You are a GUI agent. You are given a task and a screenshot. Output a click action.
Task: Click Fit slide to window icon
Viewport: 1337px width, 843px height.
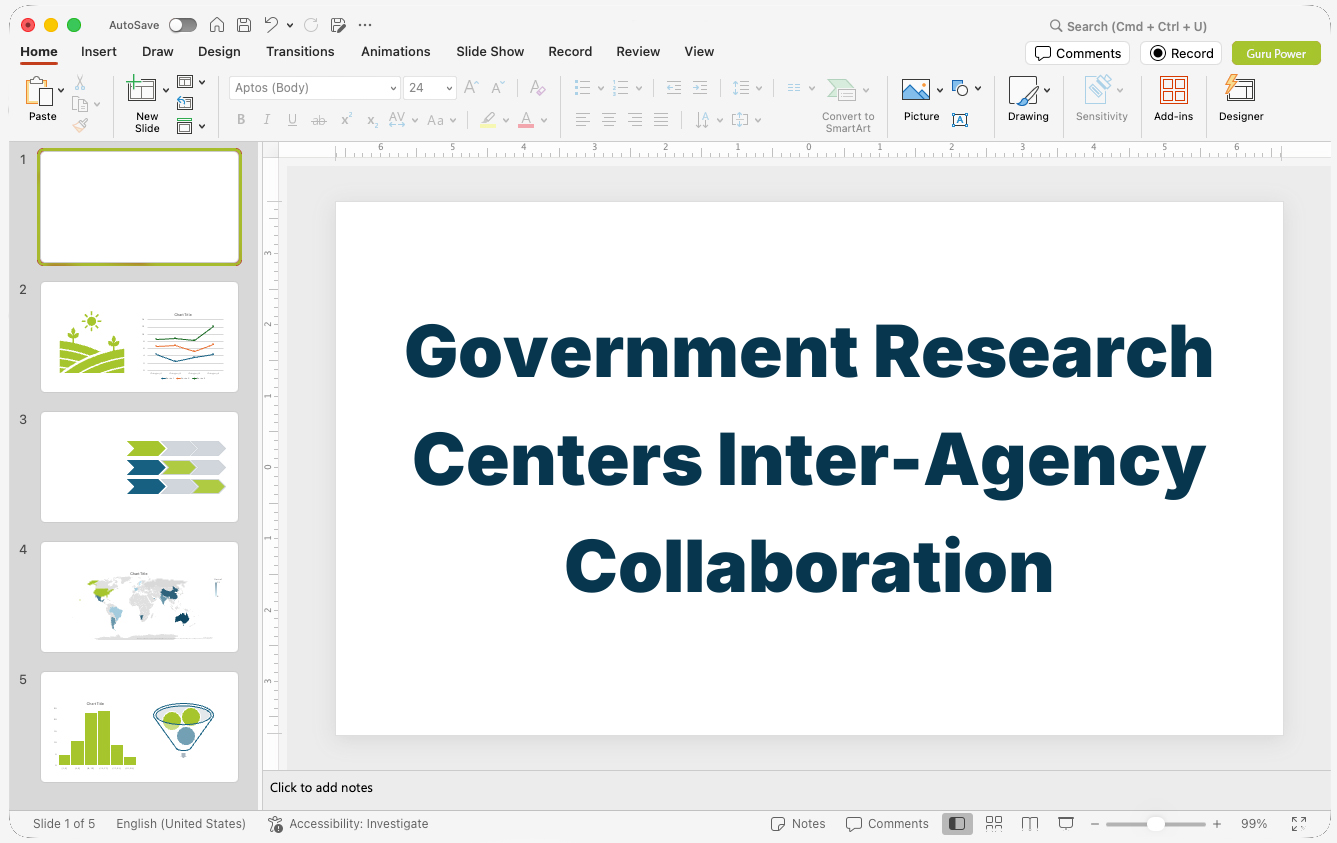point(1298,824)
